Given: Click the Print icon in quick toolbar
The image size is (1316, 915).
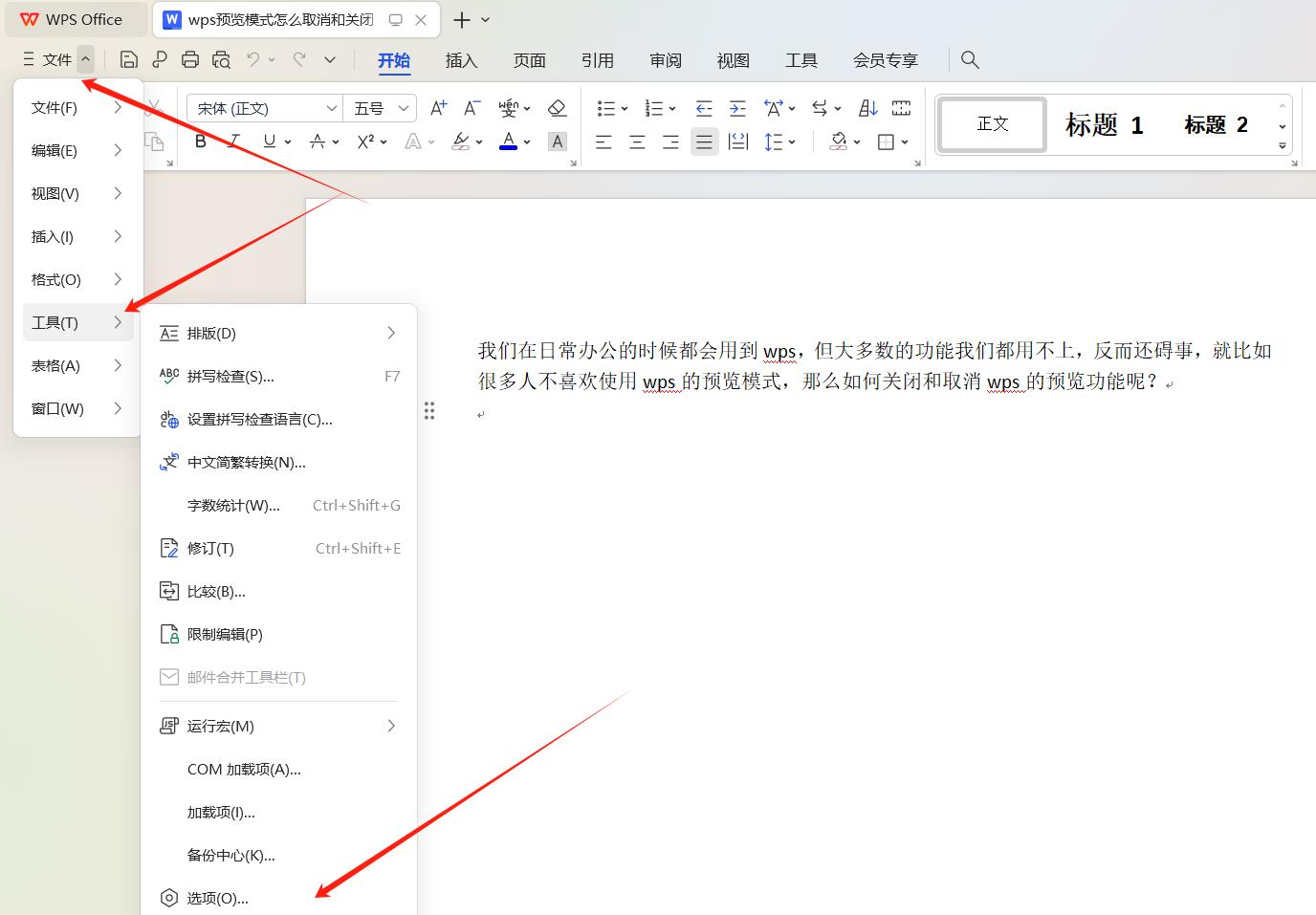Looking at the screenshot, I should 190,59.
